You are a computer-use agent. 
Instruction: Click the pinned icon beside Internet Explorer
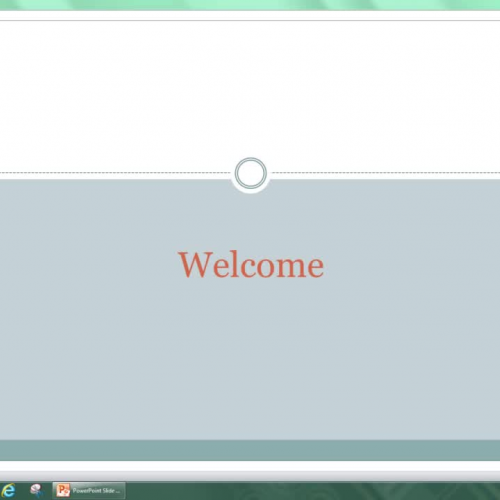coord(36,491)
